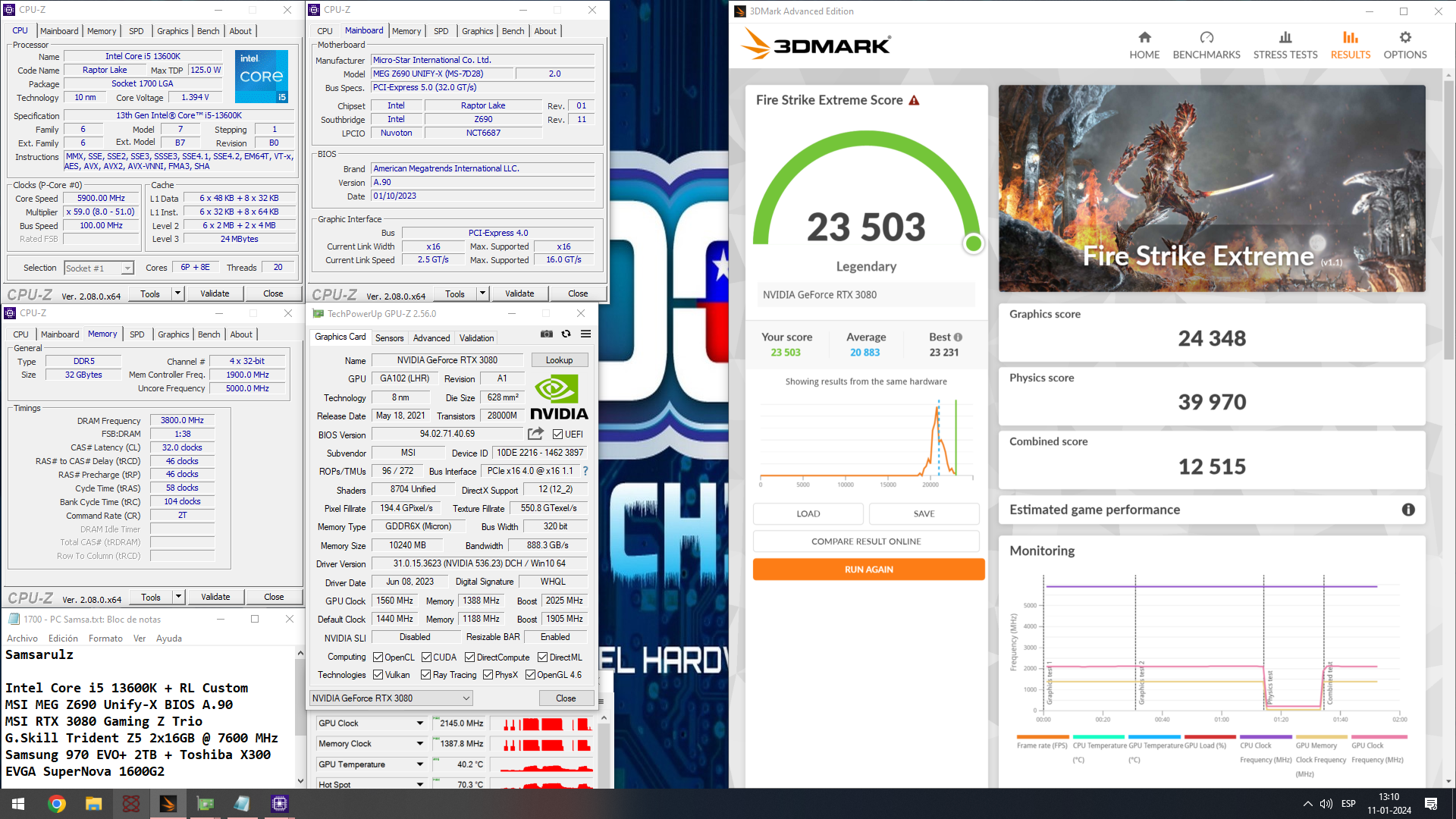Click COMPARE RESULT ONLINE button
This screenshot has width=1456, height=819.
coord(866,541)
